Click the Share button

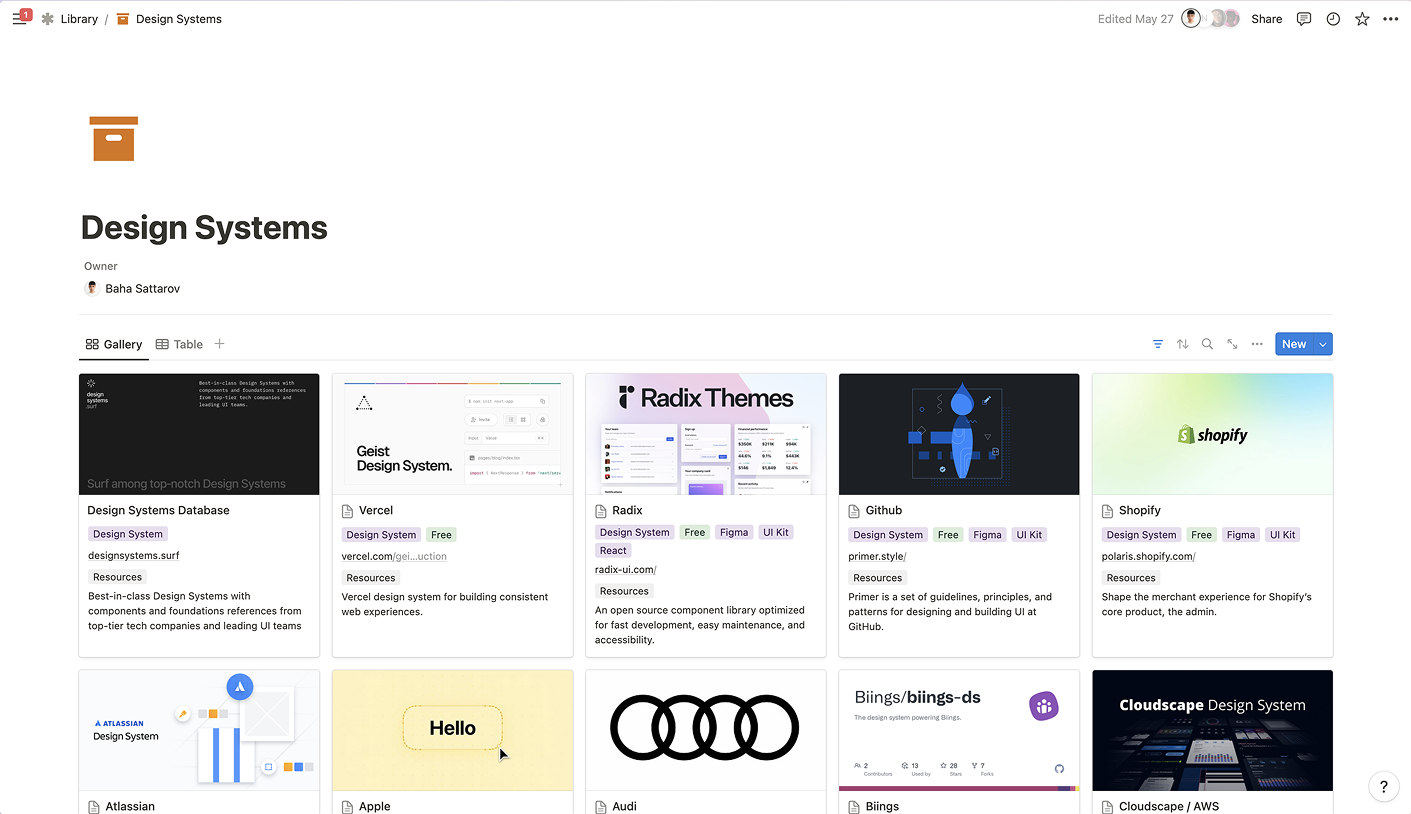coord(1266,19)
